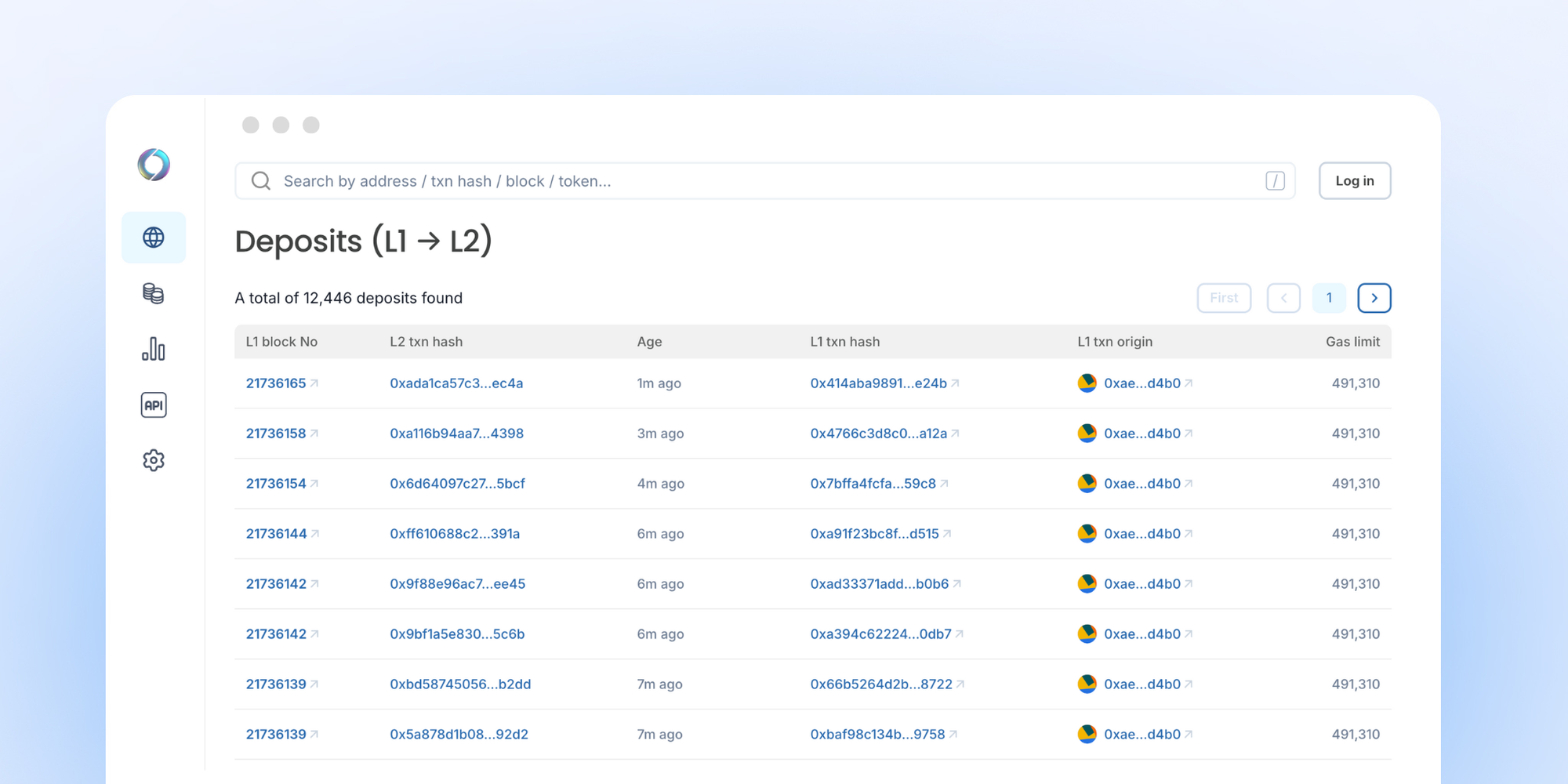Open L2 txn hash 0xff610688c2...391a
The width and height of the screenshot is (1568, 784).
point(455,534)
